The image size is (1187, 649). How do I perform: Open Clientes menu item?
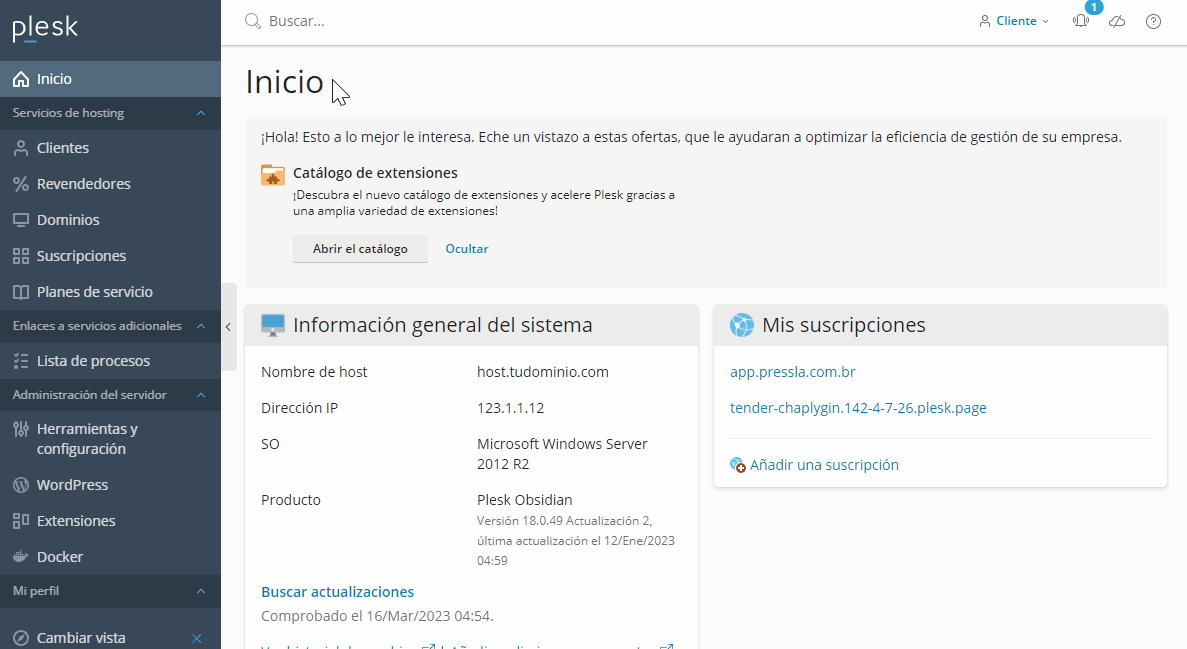pos(111,148)
